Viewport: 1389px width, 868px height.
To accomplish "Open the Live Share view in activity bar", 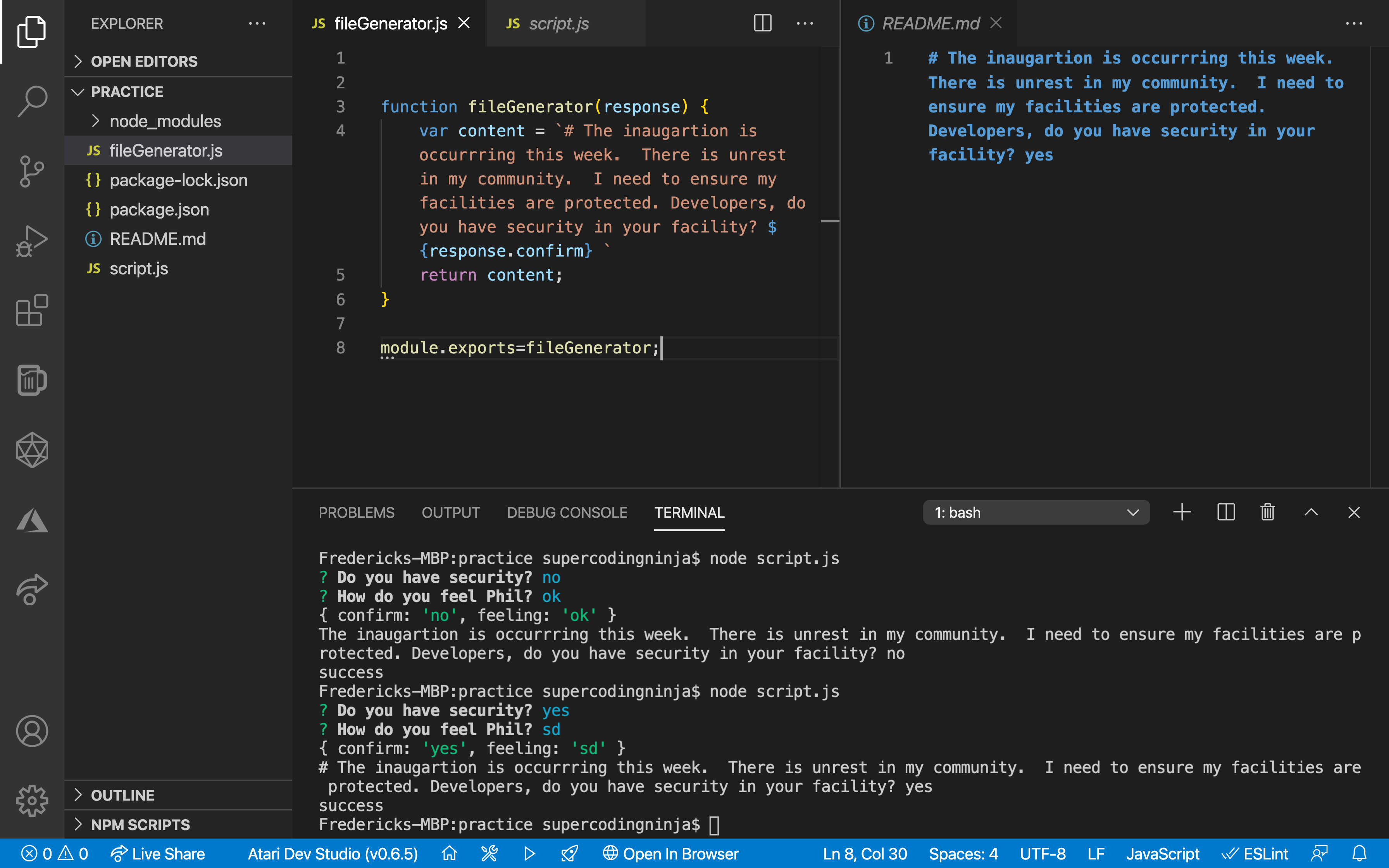I will pos(31,589).
